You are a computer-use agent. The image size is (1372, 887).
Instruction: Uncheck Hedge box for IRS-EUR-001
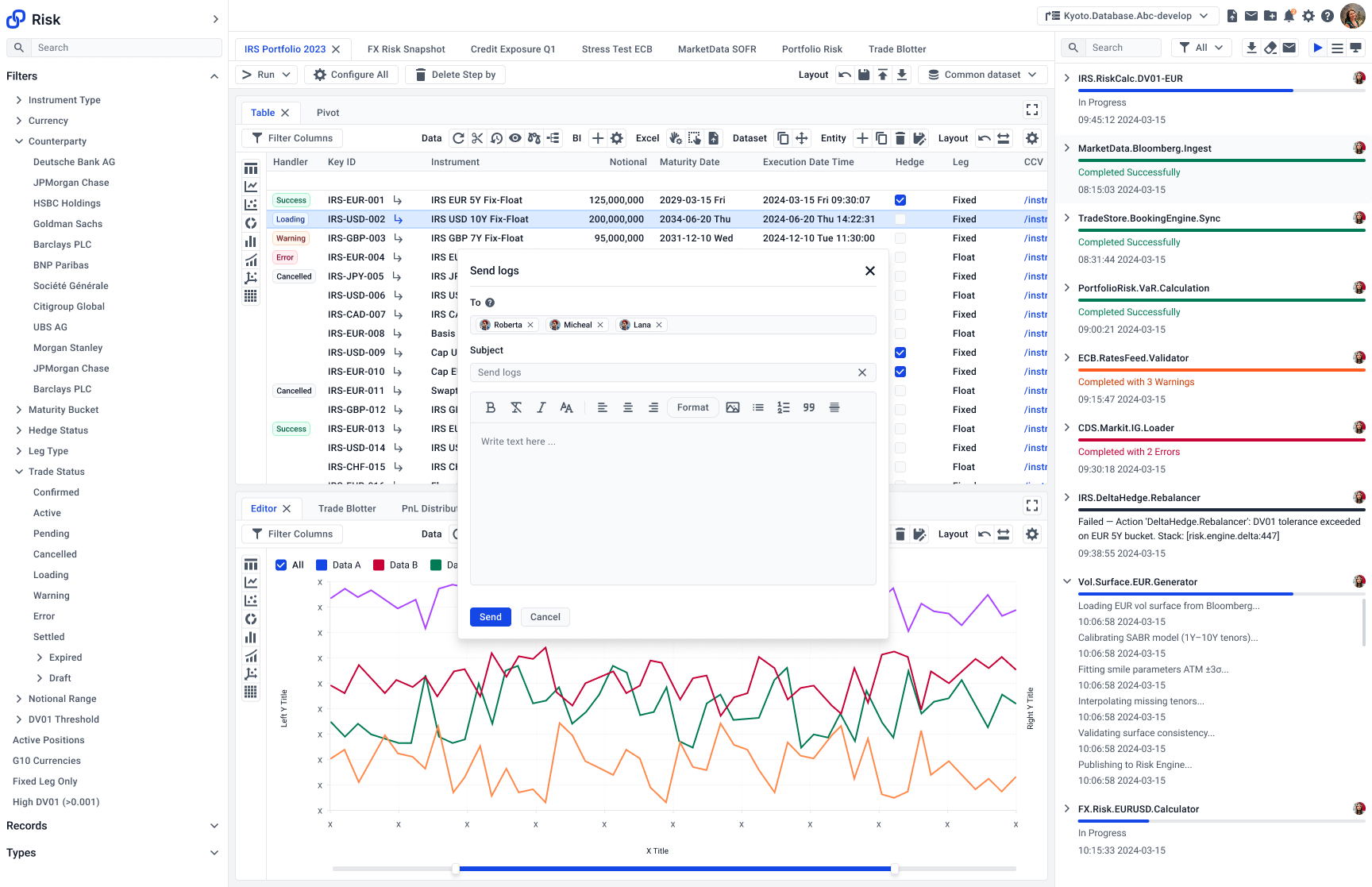900,200
